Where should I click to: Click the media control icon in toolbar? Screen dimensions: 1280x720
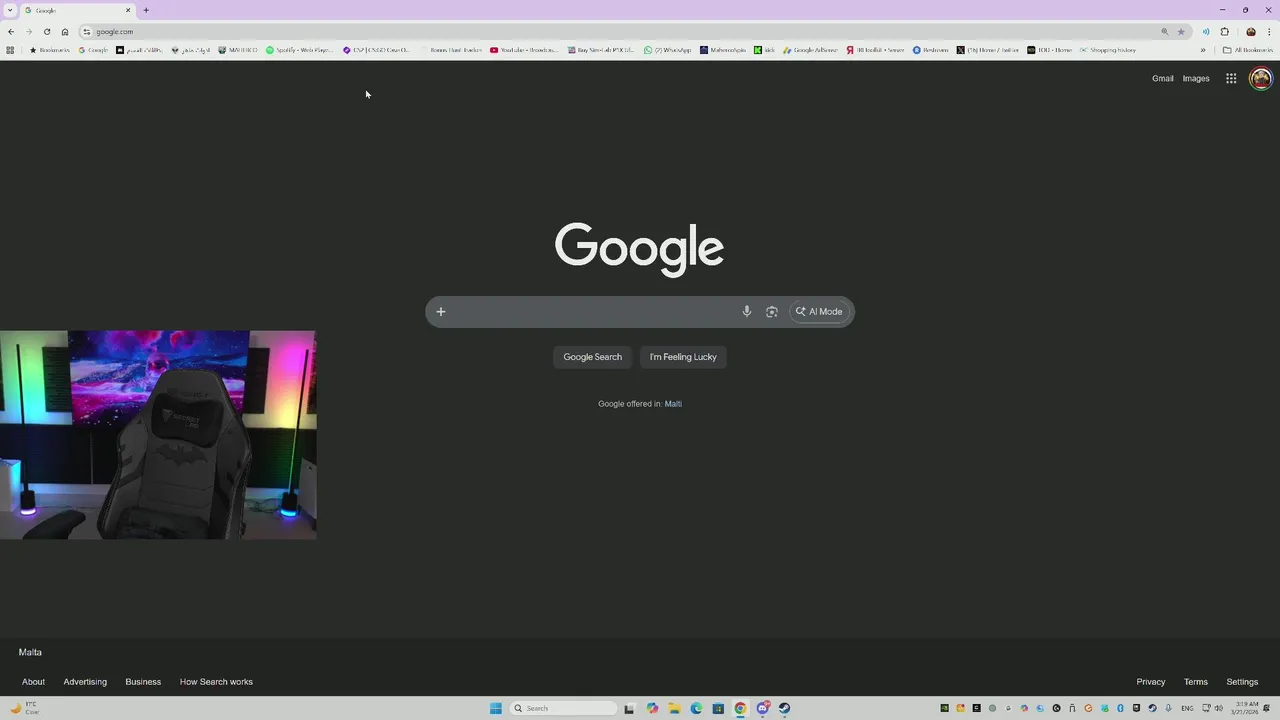pos(1205,31)
